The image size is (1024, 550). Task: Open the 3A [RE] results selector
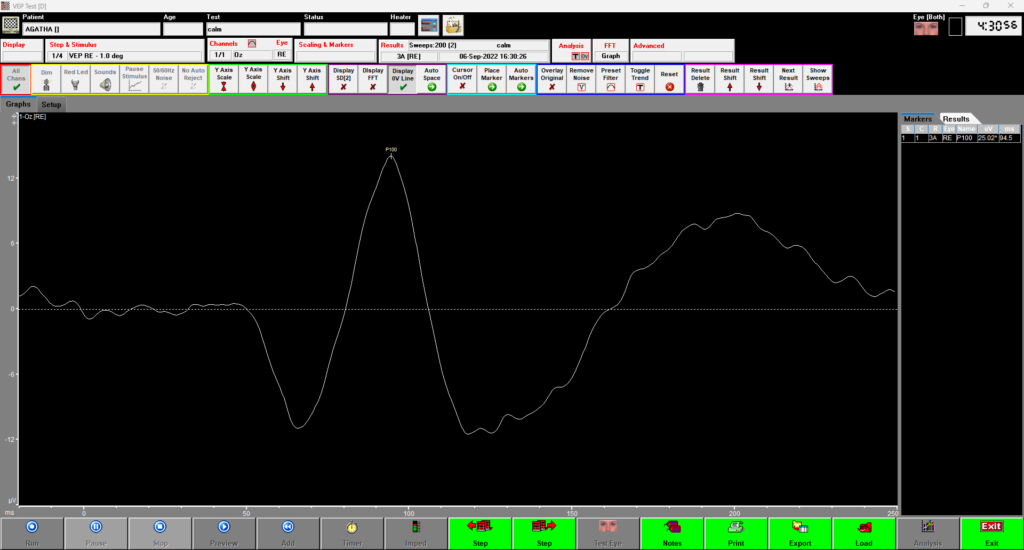point(413,56)
